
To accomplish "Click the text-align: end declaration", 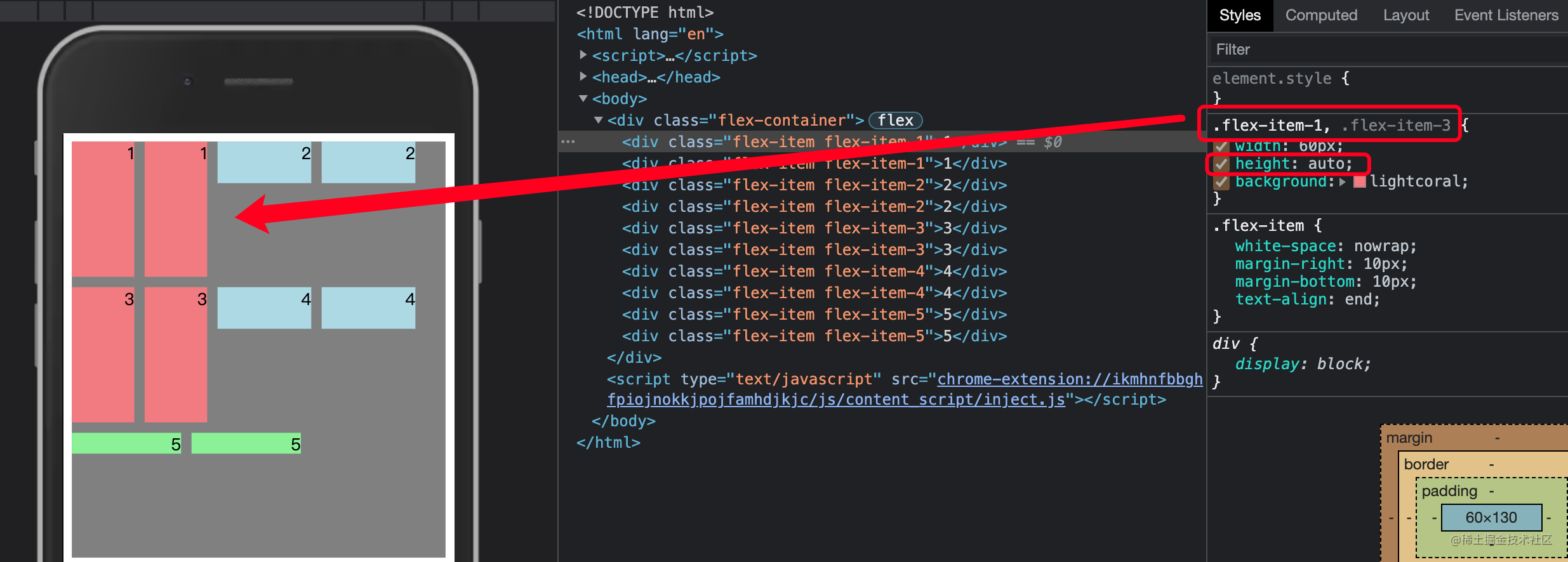I will coord(1308,299).
